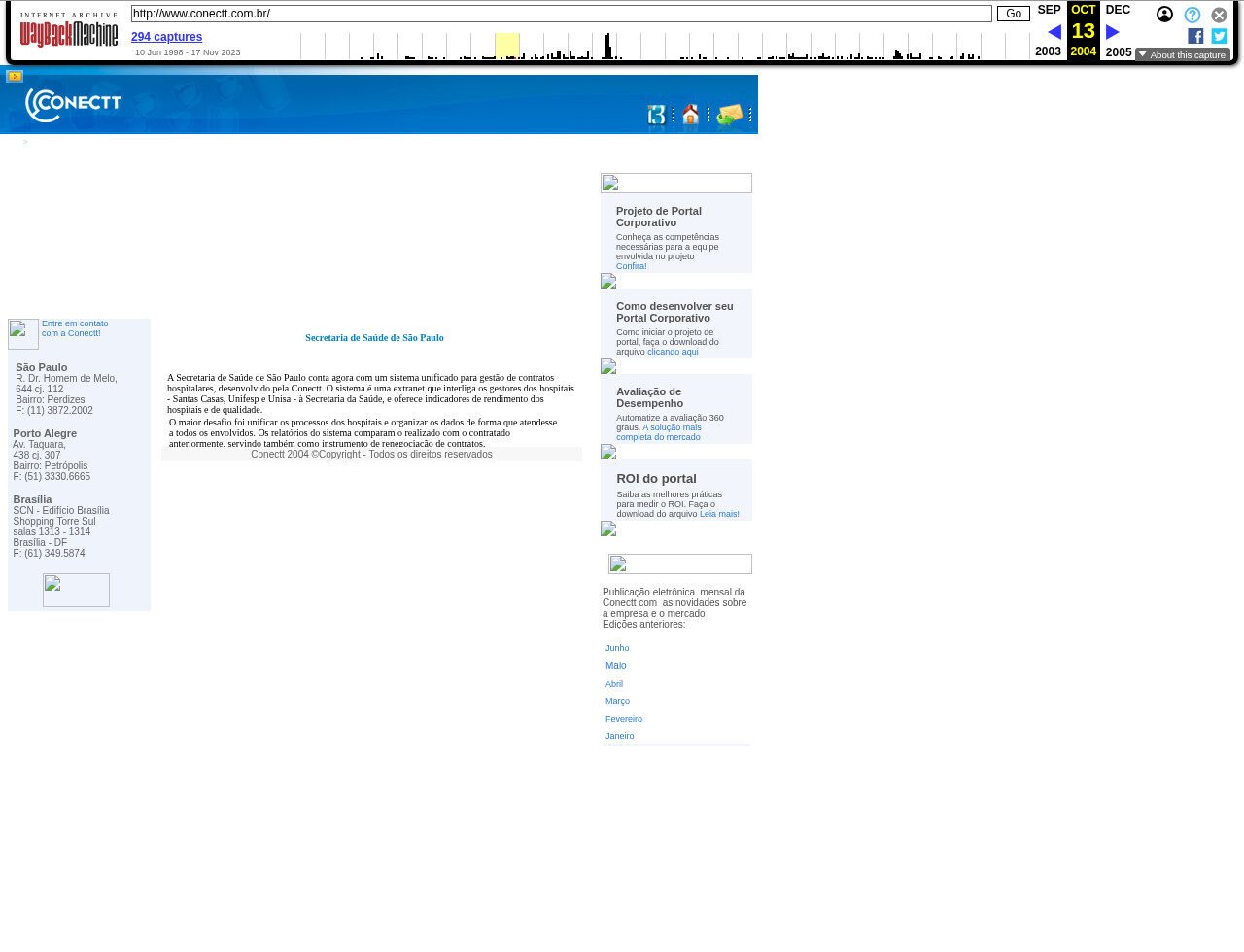Click the Wayback Machine logo

[x=68, y=30]
